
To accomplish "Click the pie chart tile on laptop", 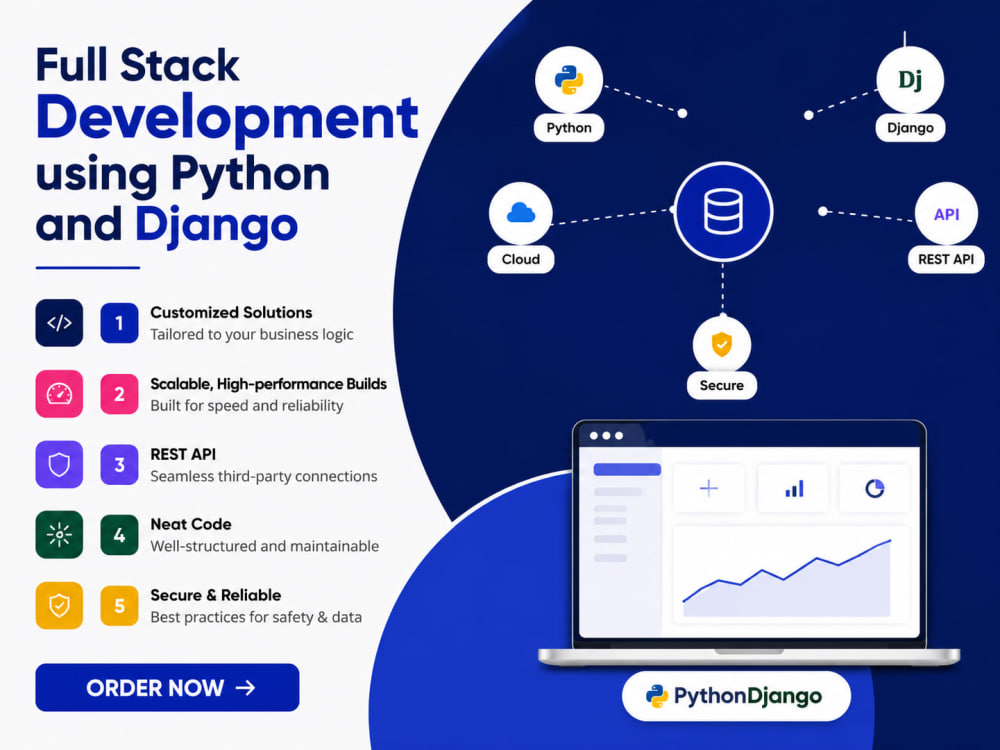I will (874, 489).
